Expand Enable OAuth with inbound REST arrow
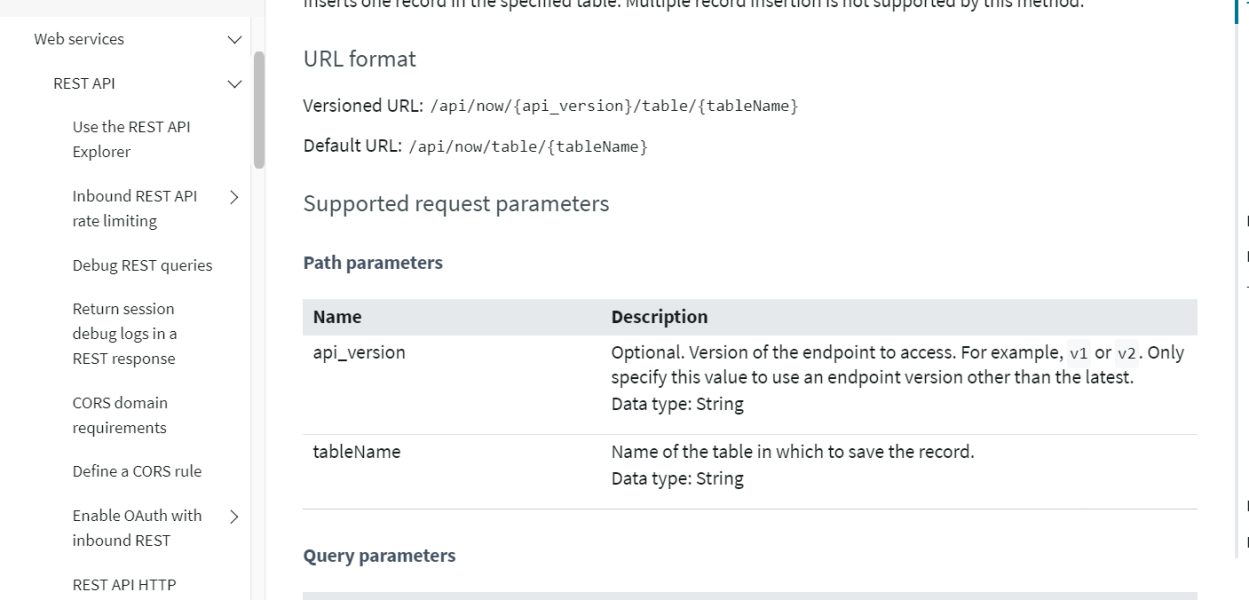1249x600 pixels. tap(235, 517)
